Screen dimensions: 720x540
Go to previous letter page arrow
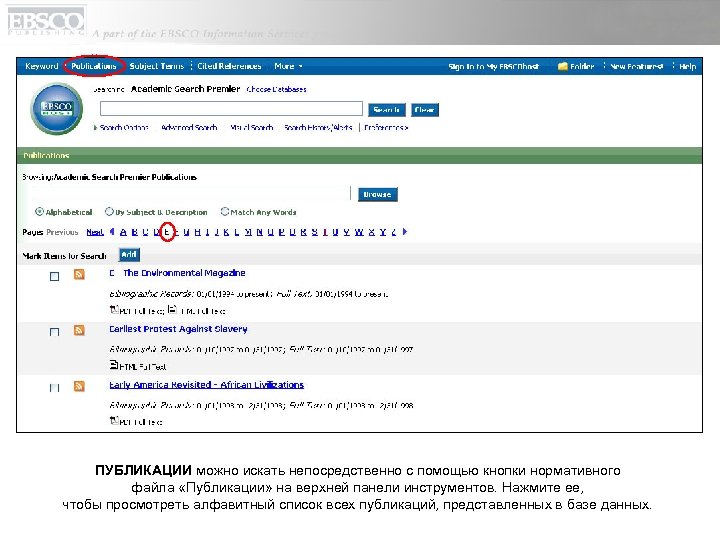[112, 232]
